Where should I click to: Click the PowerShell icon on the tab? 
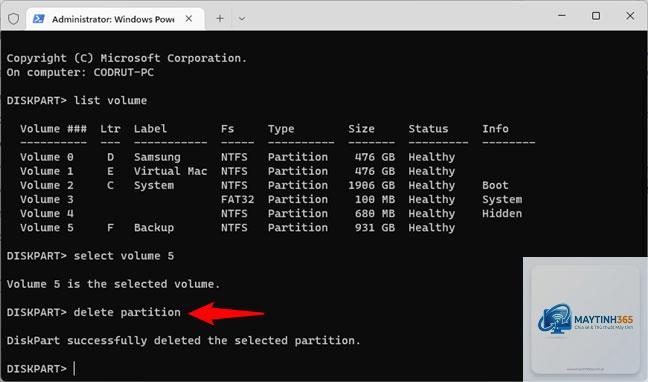coord(38,19)
